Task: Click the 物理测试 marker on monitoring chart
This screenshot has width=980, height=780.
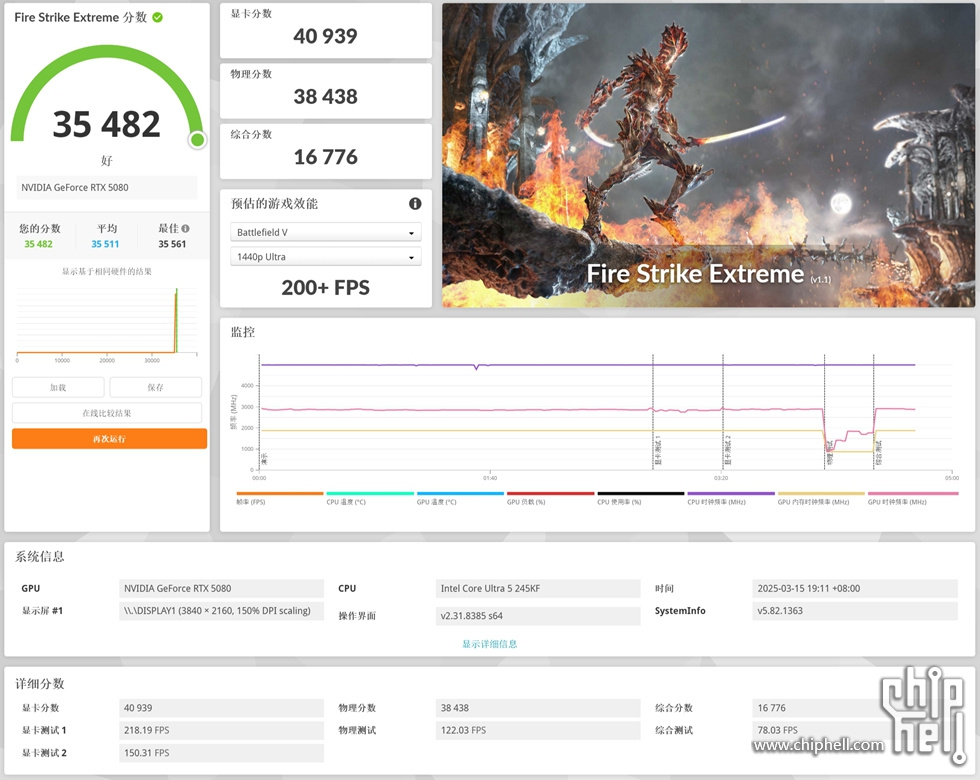Action: (829, 452)
